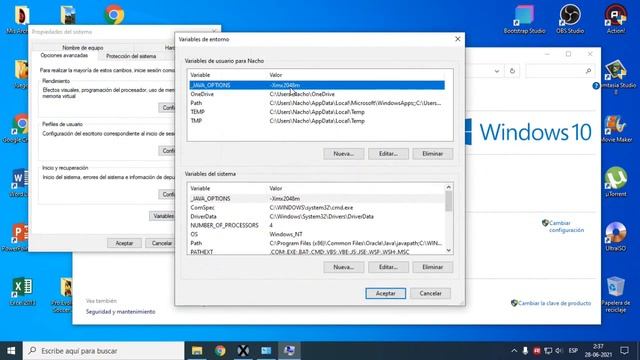
Task: Click Eliminar under user variables
Action: click(x=433, y=154)
